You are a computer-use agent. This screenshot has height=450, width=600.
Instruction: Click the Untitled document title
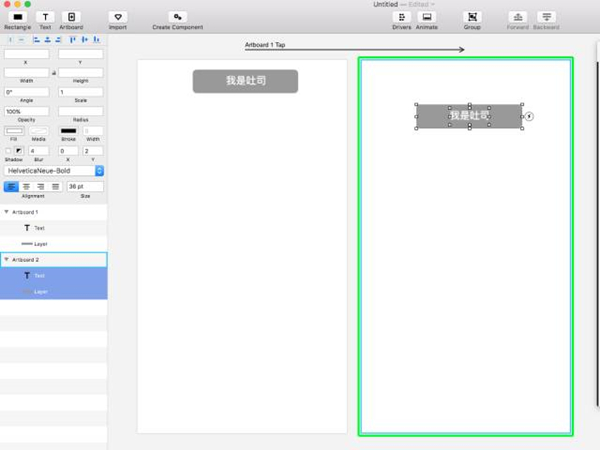tap(385, 4)
